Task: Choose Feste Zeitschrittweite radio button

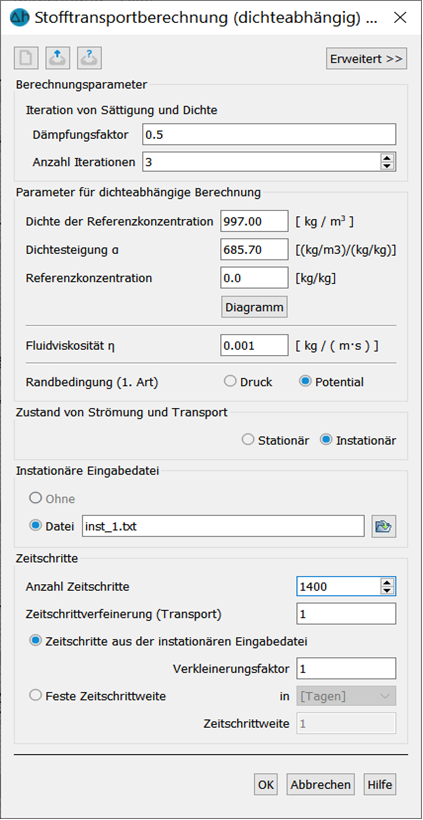Action: click(x=36, y=696)
